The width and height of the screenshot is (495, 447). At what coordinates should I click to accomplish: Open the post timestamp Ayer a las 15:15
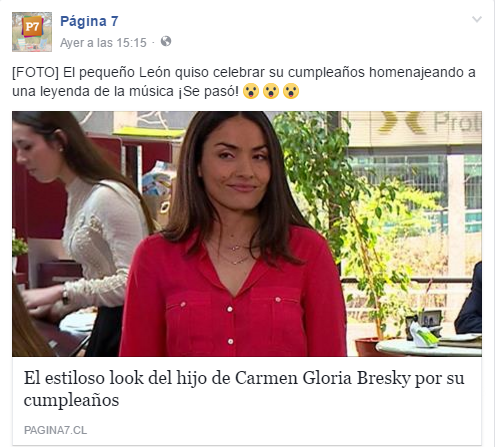pos(103,43)
